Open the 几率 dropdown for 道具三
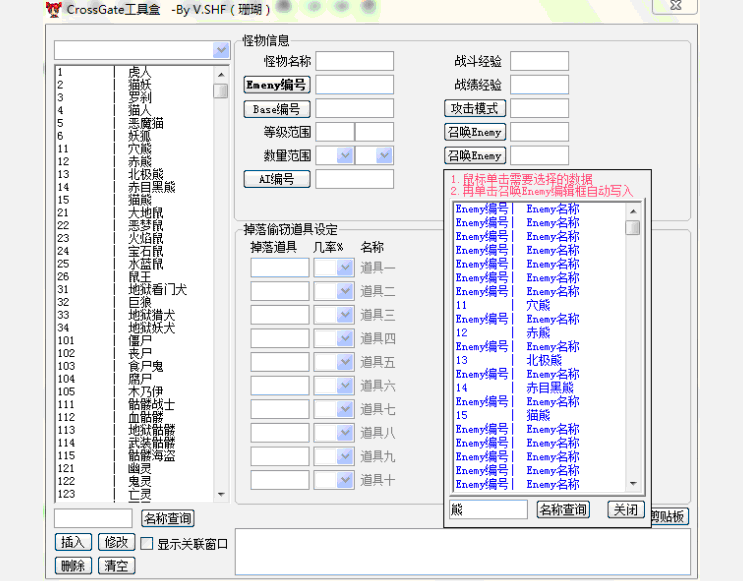 pyautogui.click(x=345, y=315)
